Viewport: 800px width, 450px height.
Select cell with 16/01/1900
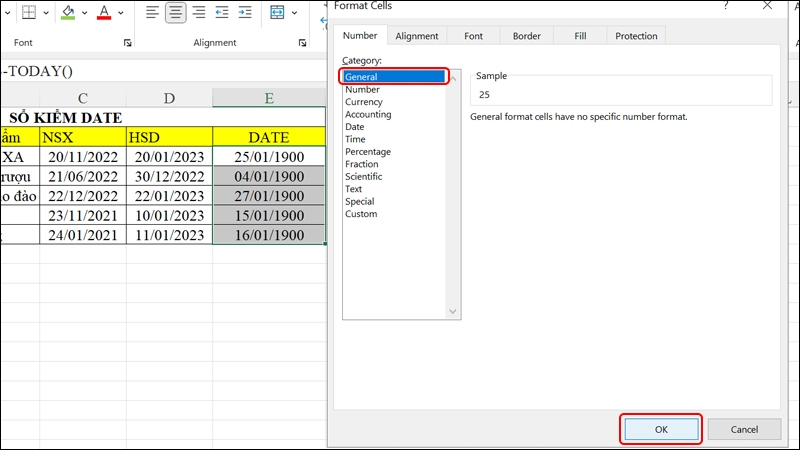click(269, 235)
